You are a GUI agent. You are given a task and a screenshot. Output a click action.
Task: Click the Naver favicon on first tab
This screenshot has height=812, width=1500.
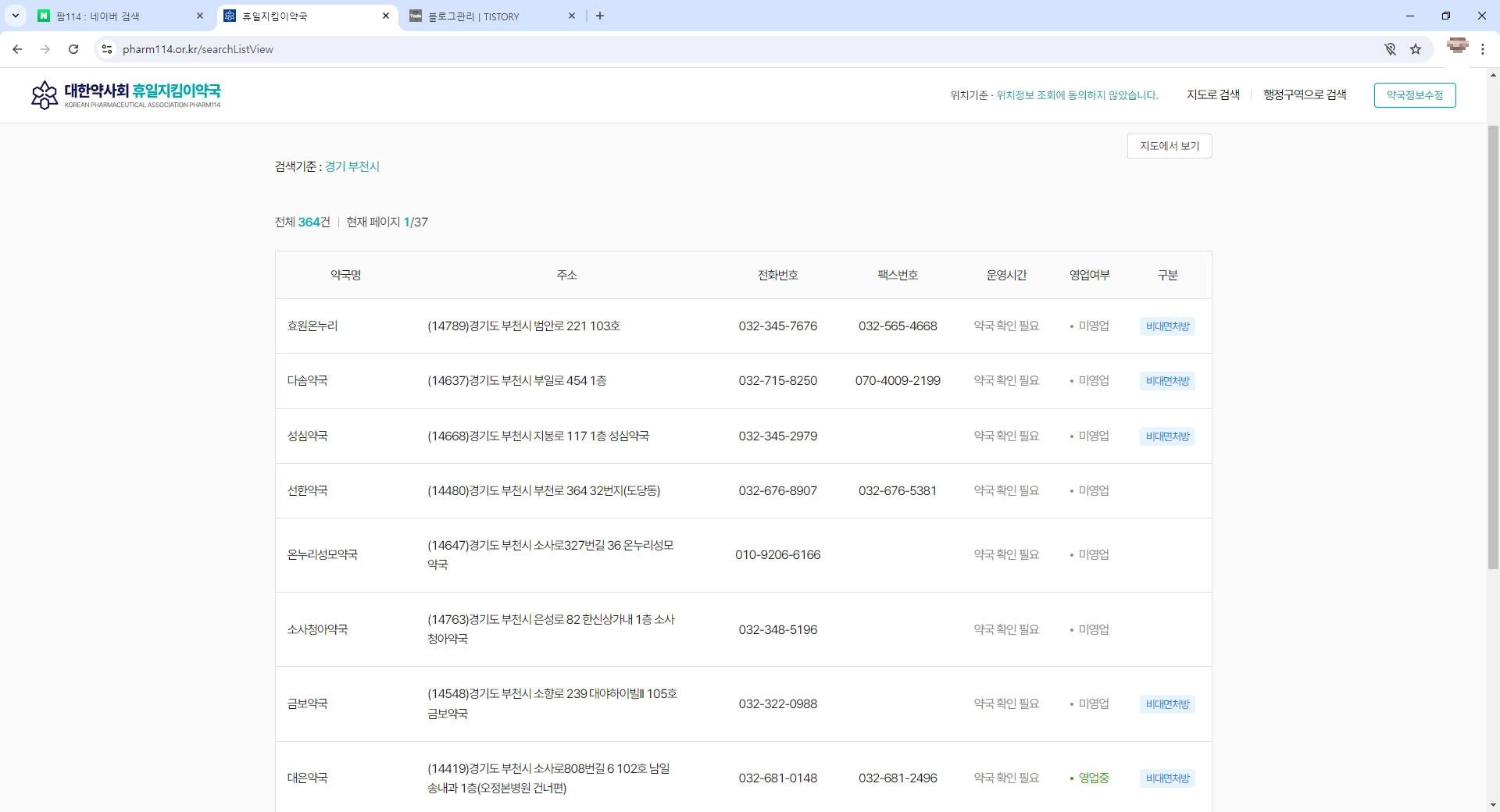45,16
